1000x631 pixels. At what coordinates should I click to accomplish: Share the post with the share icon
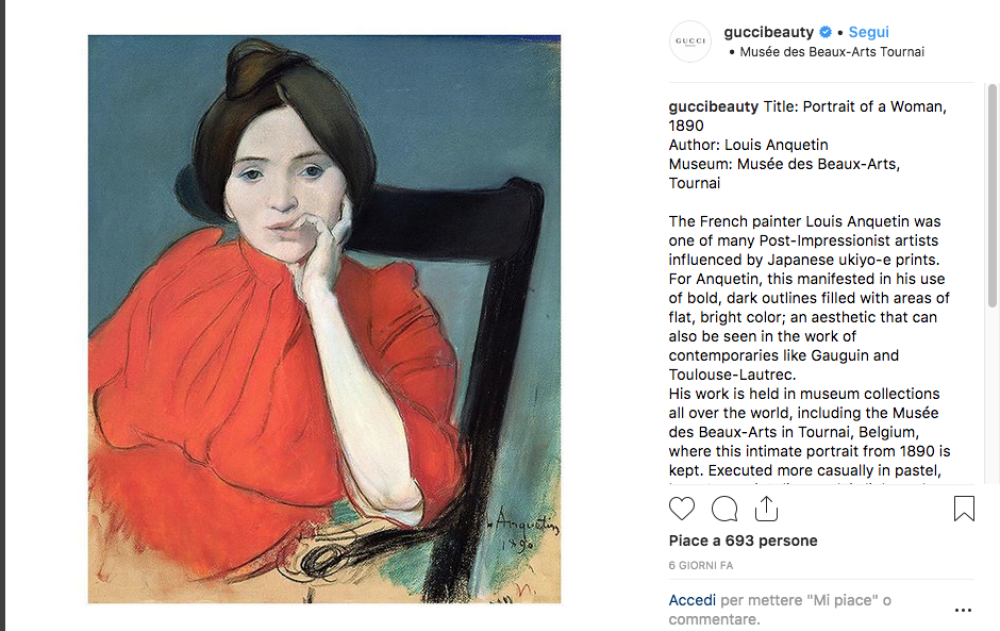766,509
